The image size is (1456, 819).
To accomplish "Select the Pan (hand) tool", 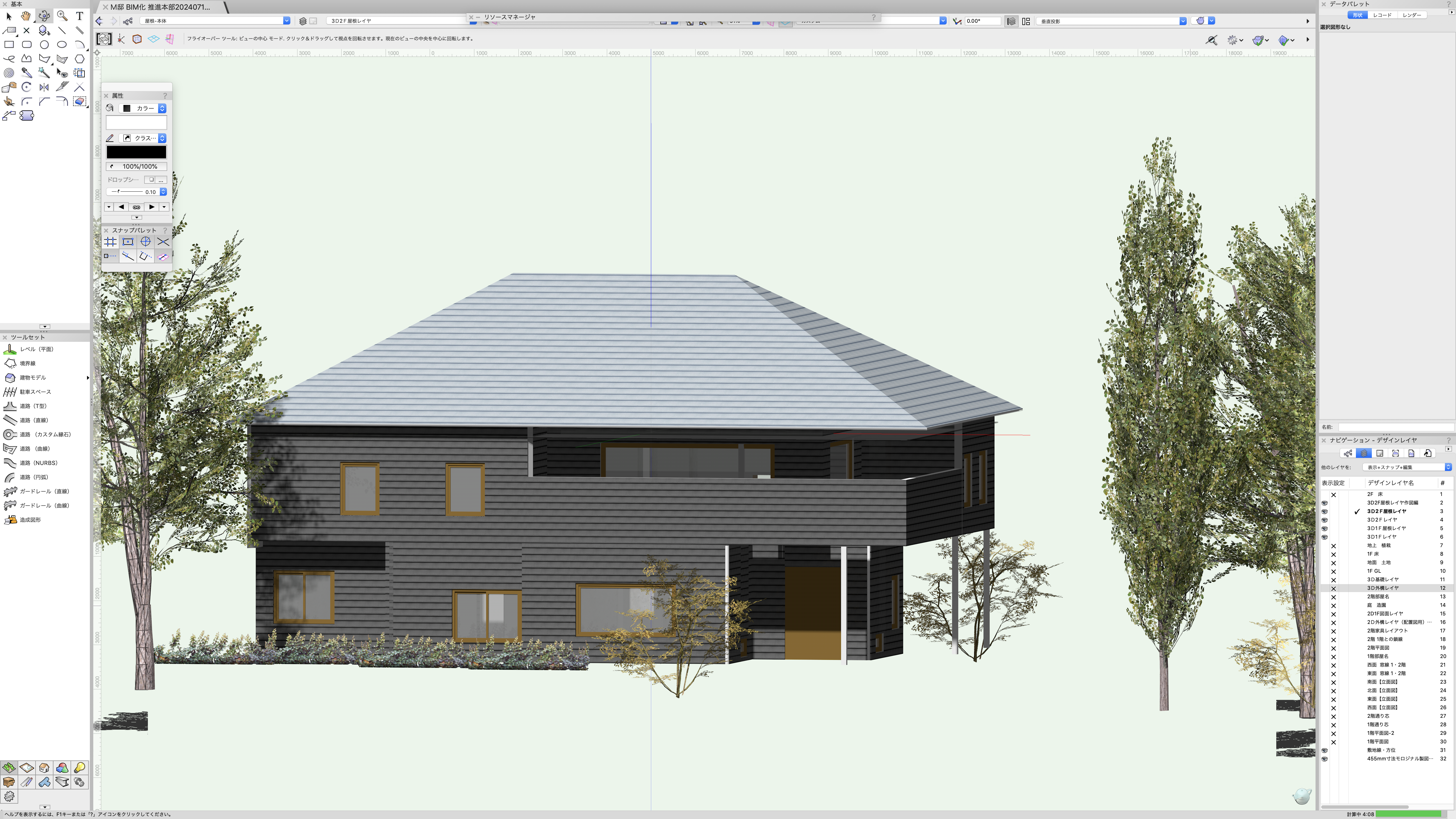I will pyautogui.click(x=26, y=16).
